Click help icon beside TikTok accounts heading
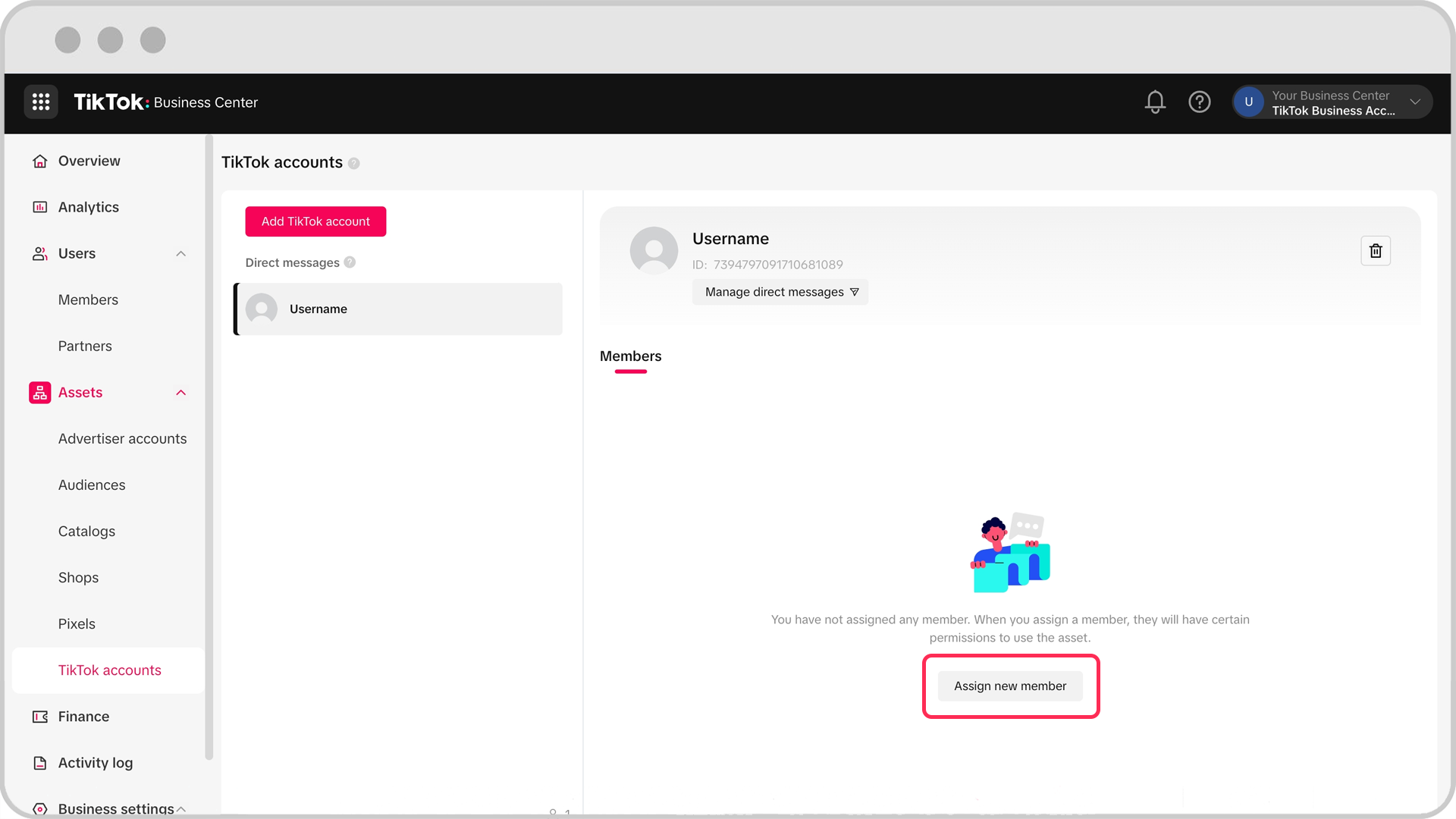 (x=354, y=163)
